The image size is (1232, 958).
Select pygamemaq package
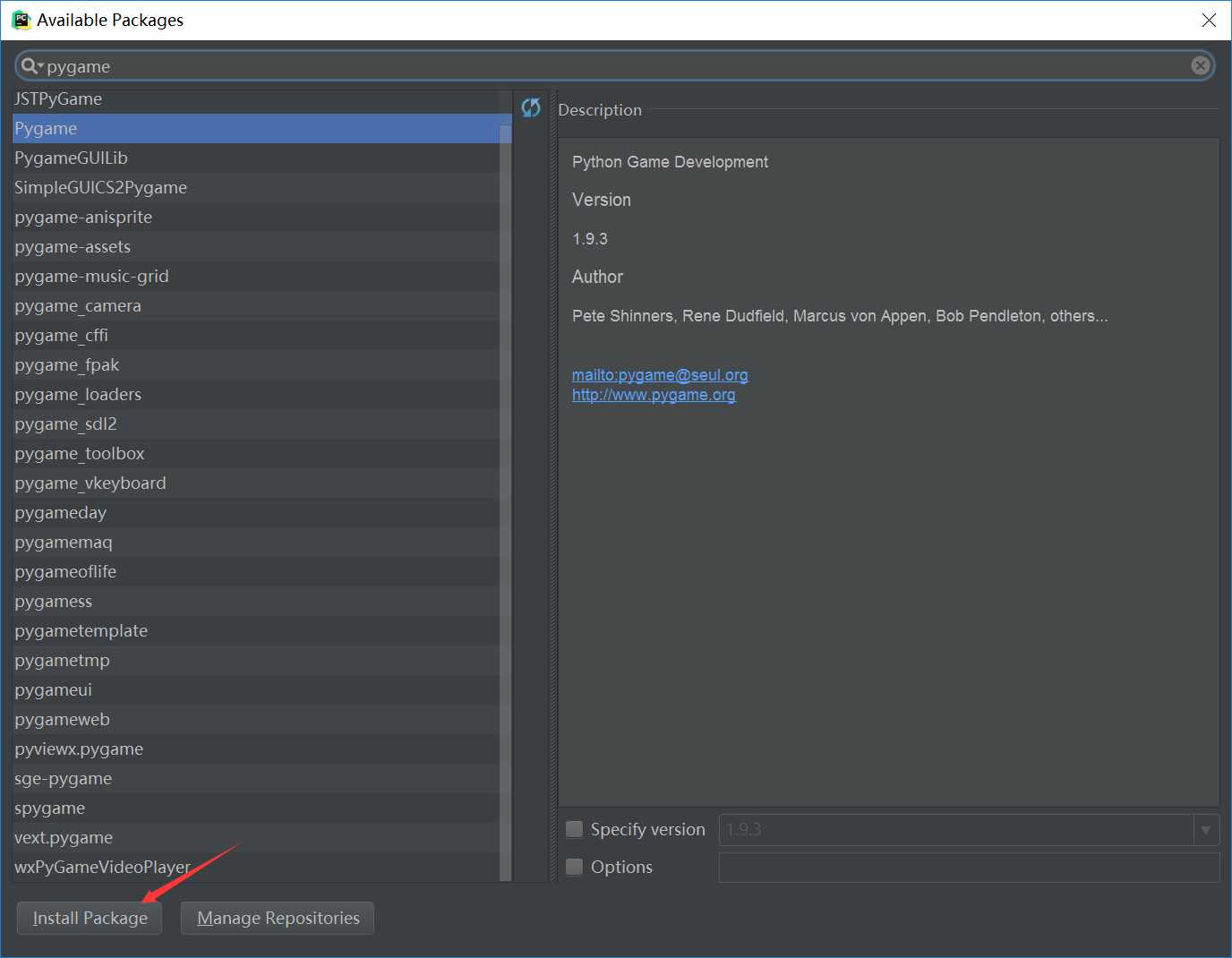pos(256,542)
